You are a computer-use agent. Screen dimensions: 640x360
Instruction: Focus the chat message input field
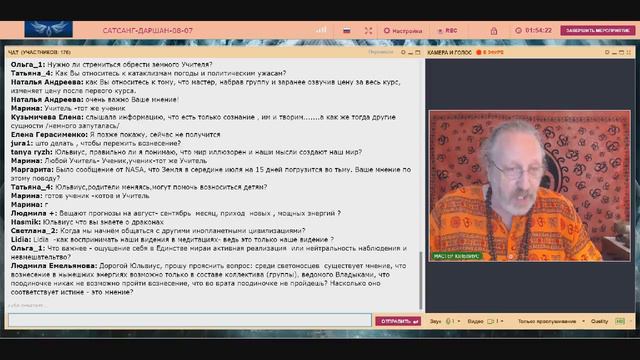pyautogui.click(x=190, y=320)
